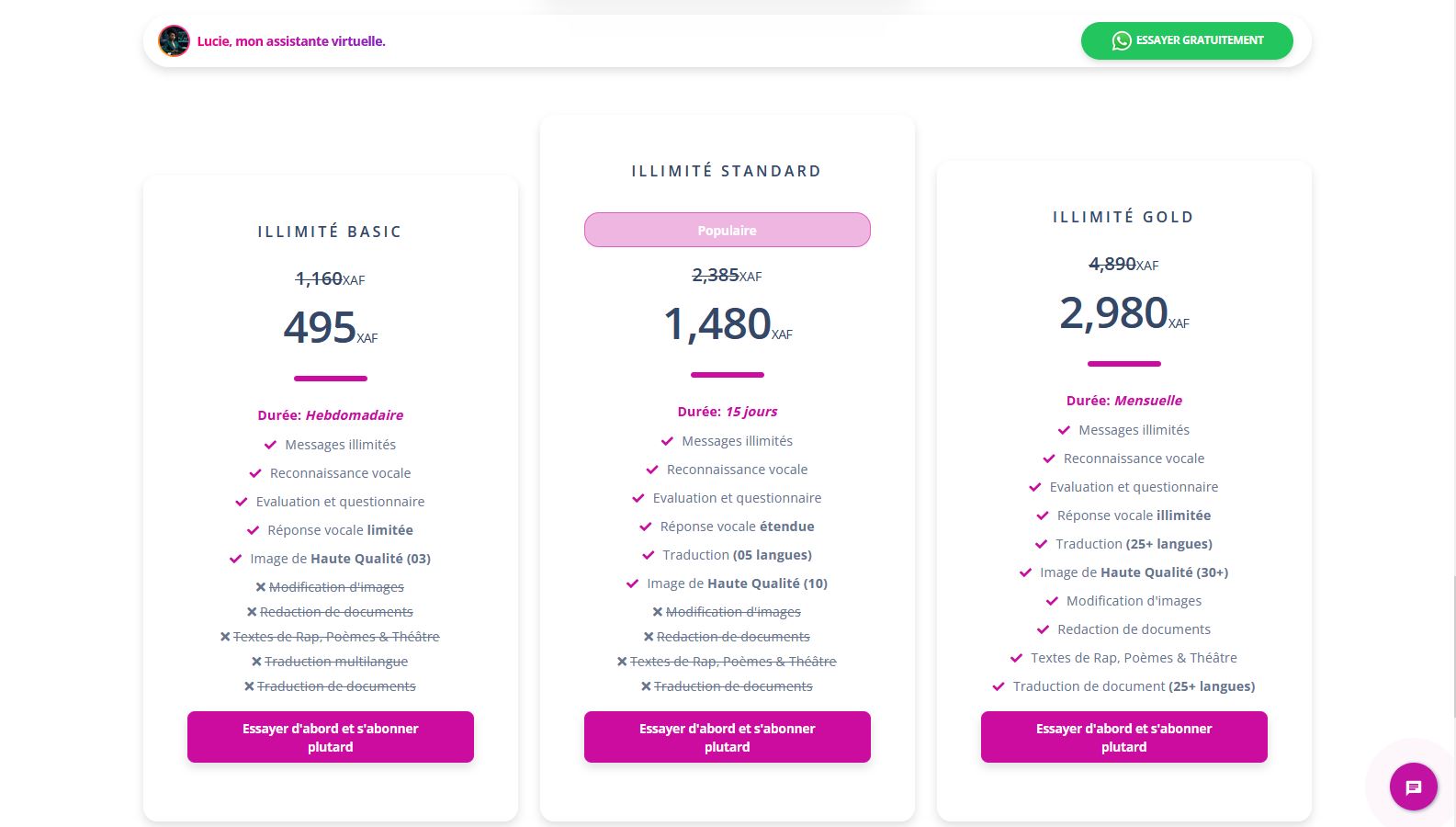Click the checkmark beside Réponse vocale illimitée in Gold

click(1043, 515)
